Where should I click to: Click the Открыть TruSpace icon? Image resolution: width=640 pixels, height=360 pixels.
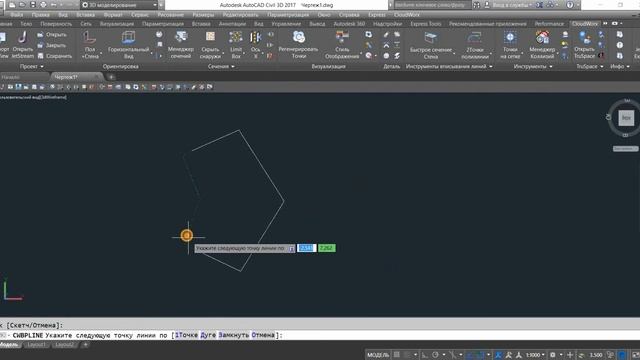584,38
